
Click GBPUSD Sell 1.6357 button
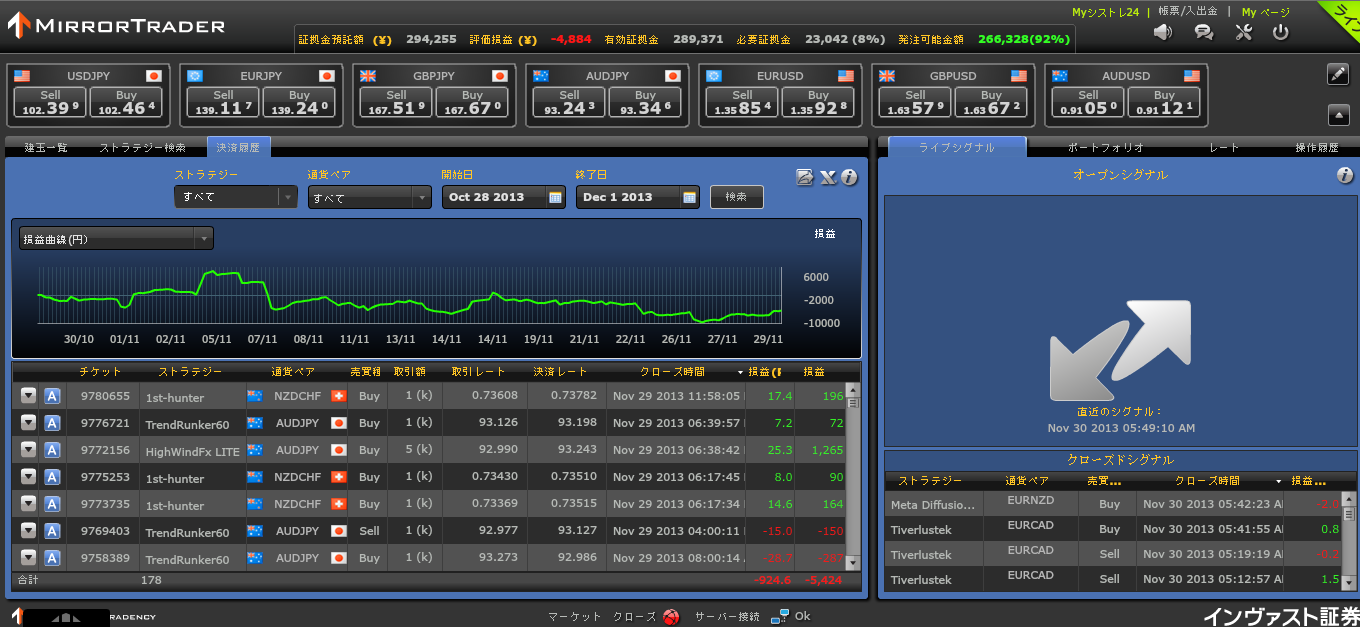point(915,103)
